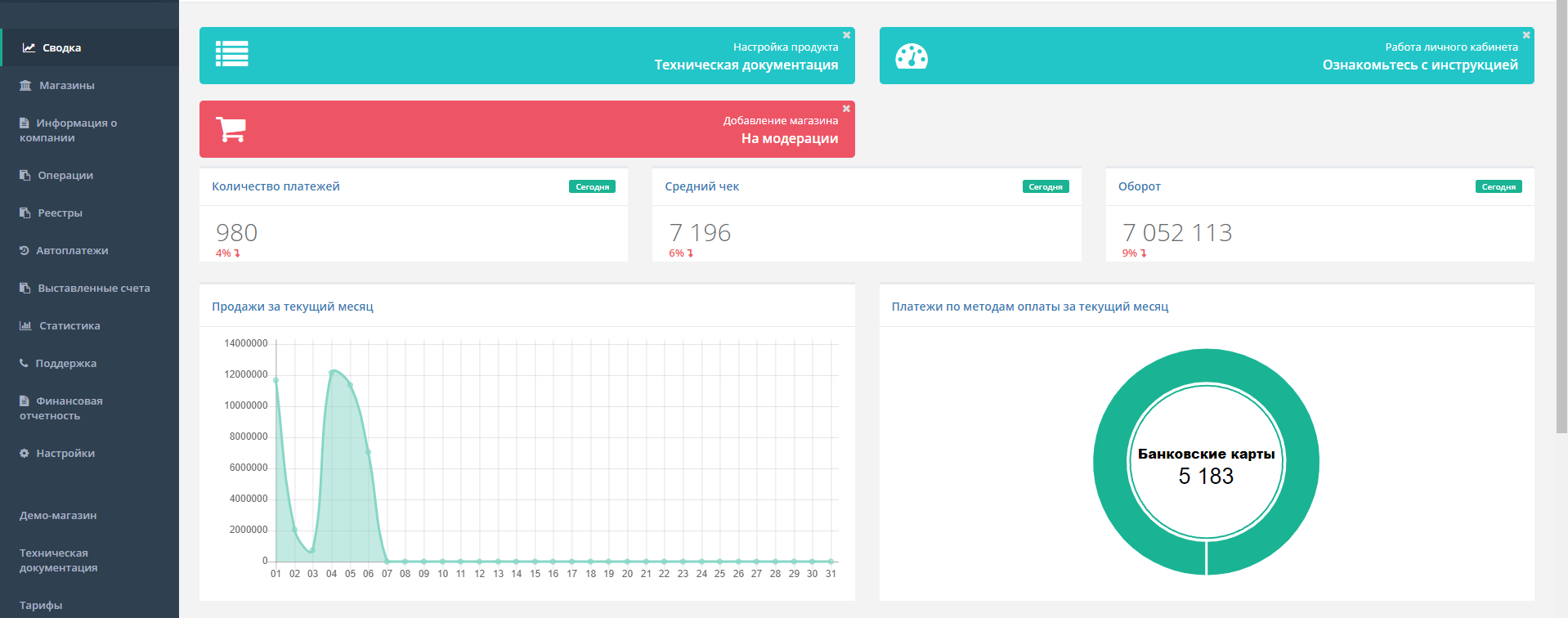
Task: Click the 4% decrease indicator
Action: coord(228,253)
